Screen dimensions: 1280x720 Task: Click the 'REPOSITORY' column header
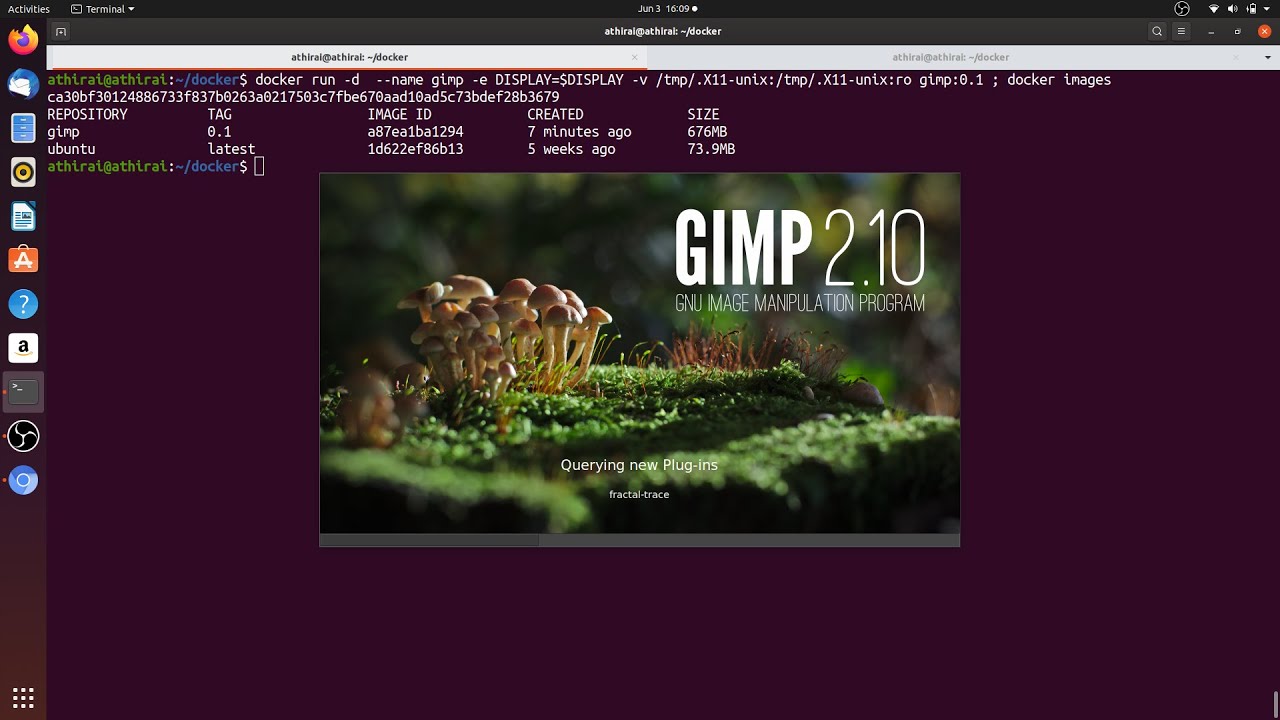click(87, 115)
